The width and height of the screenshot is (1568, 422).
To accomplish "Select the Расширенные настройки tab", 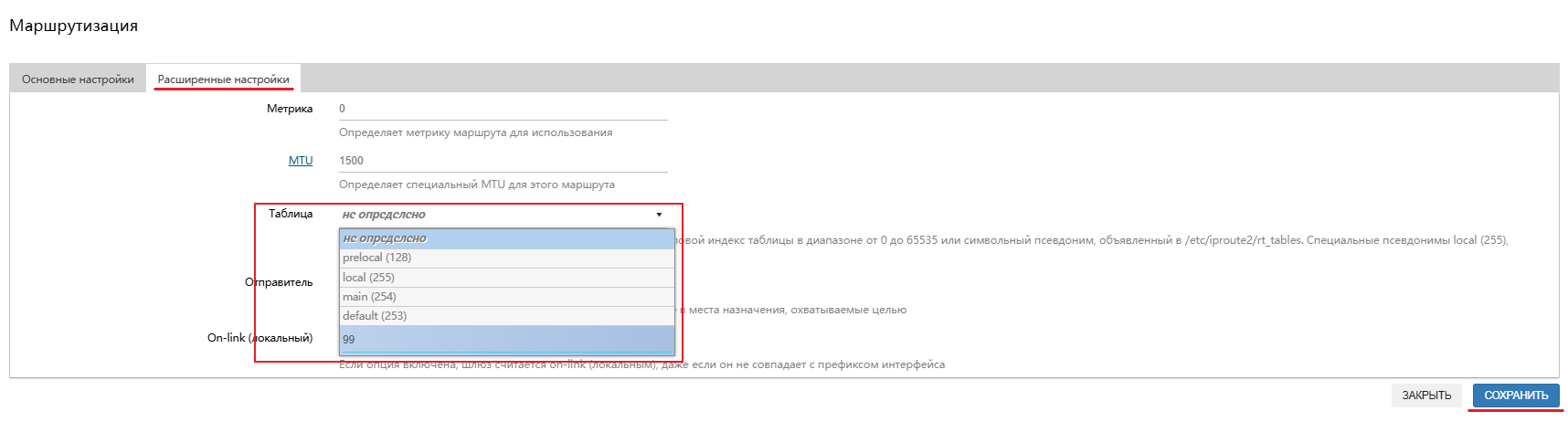I will pos(223,79).
